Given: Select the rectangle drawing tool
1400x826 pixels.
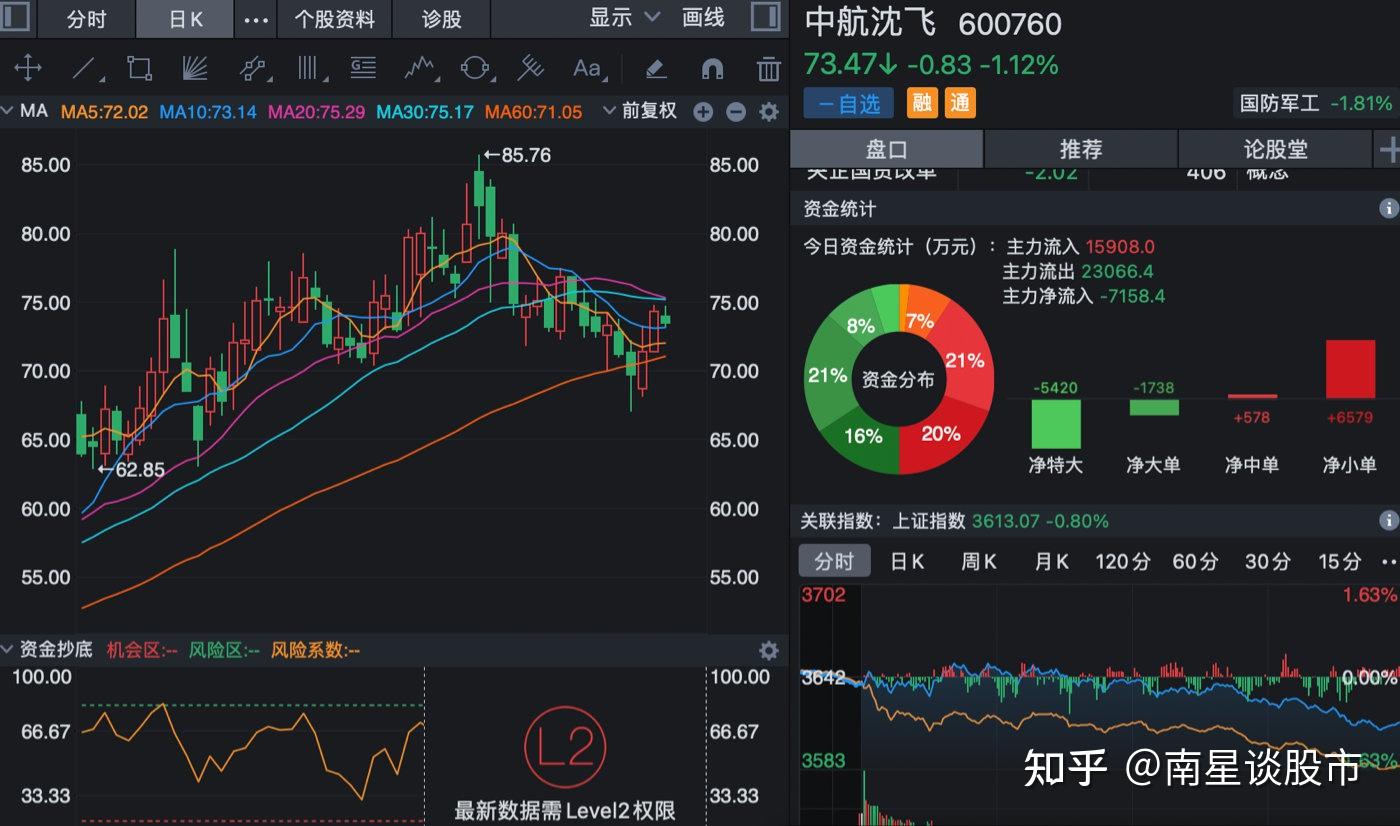Looking at the screenshot, I should pyautogui.click(x=140, y=69).
